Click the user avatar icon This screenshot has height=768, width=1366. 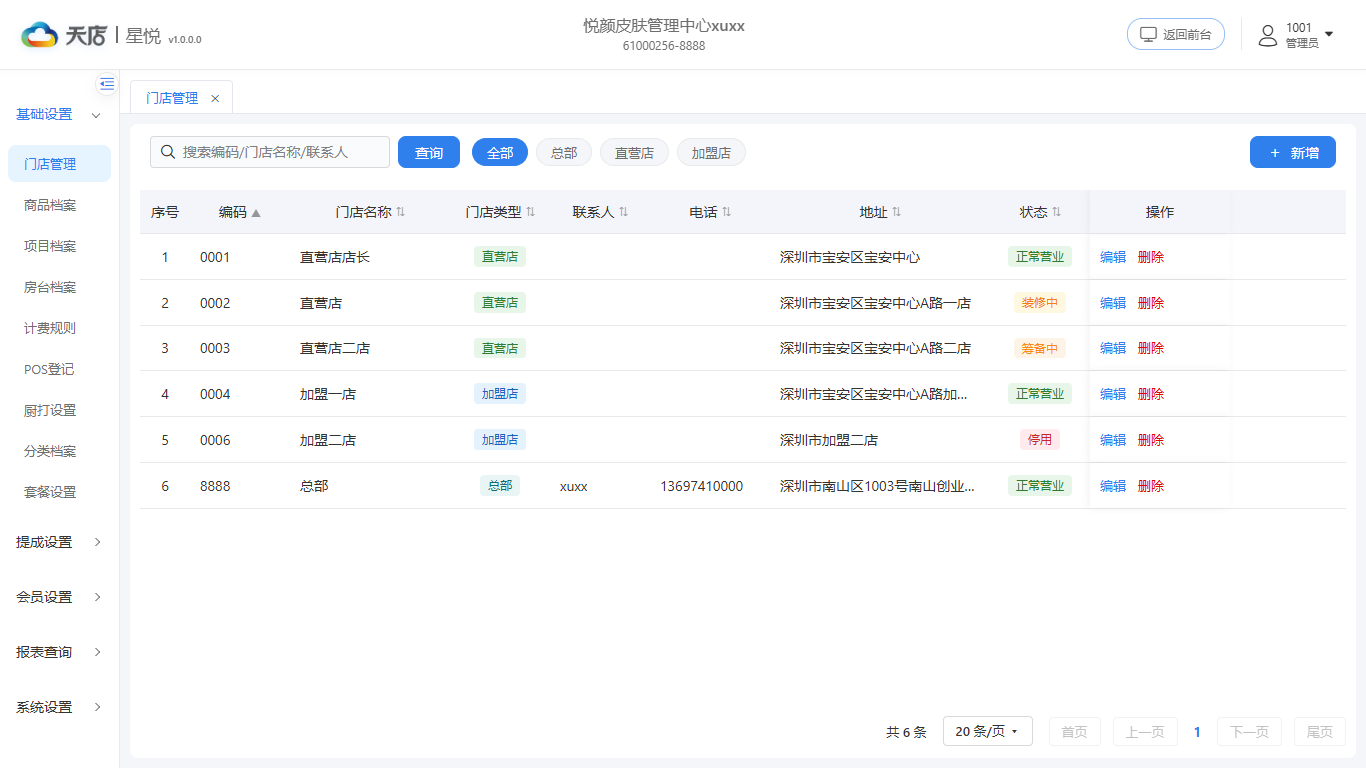tap(1268, 35)
